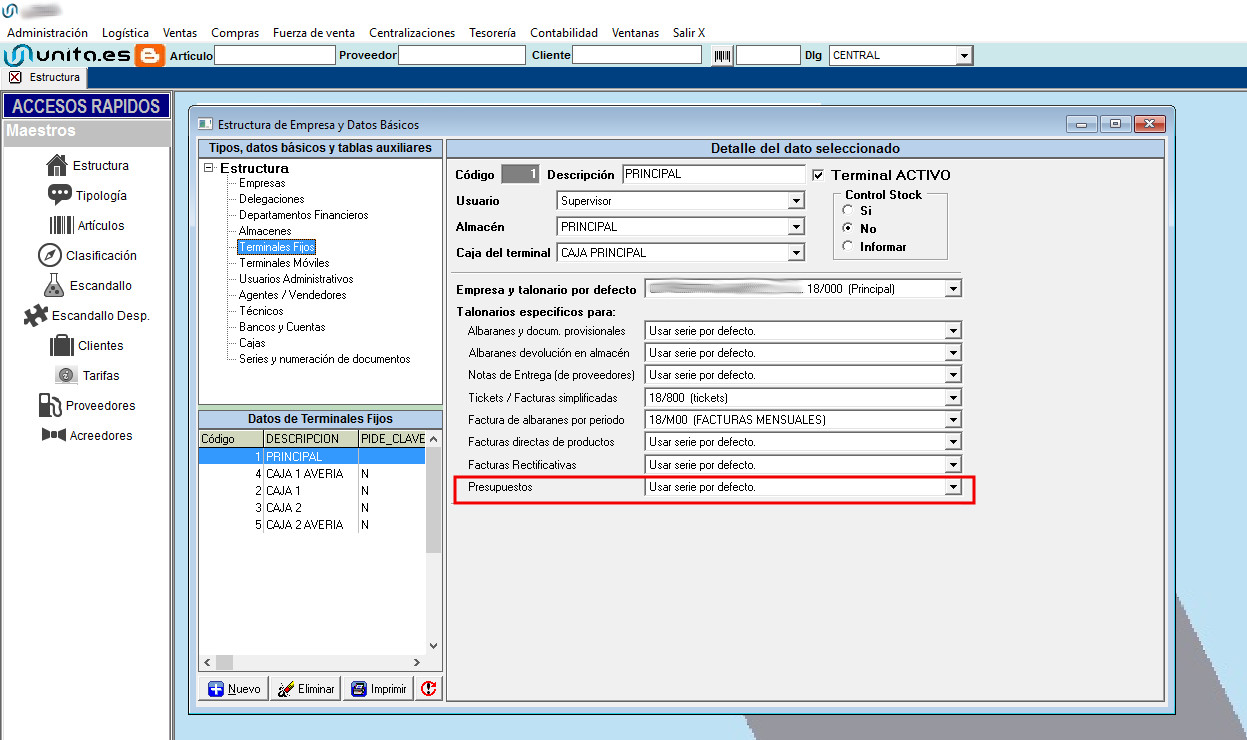Screen dimensions: 1247x740
Task: Click the DESCRIPCION column header
Action: [x=311, y=439]
